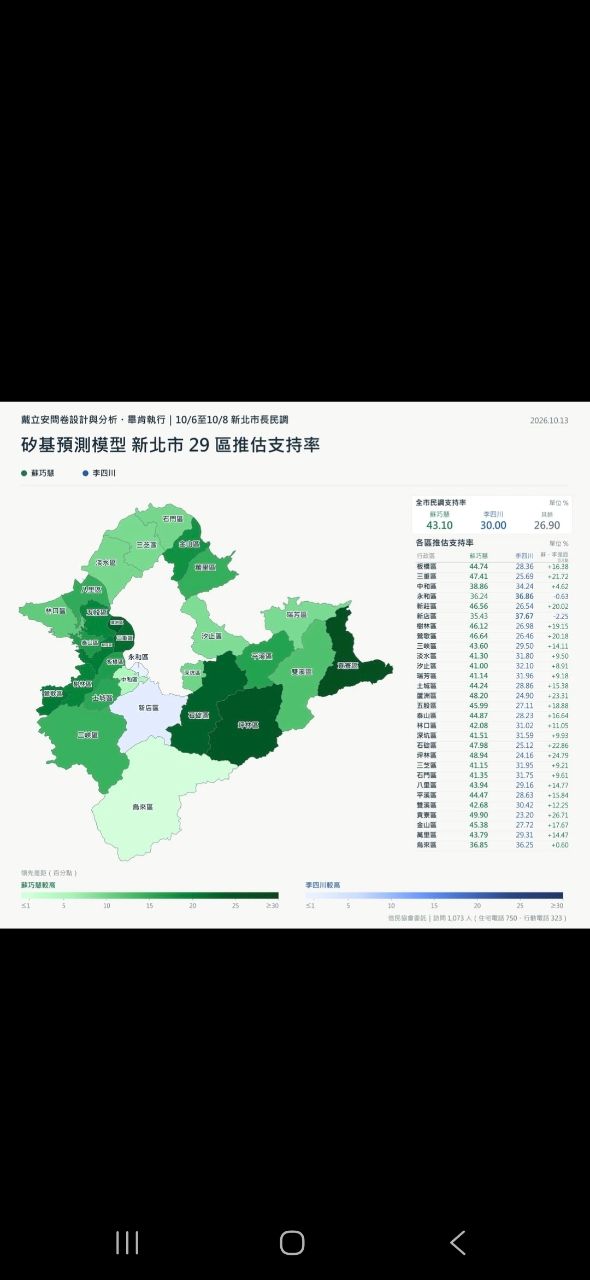This screenshot has width=590, height=1280.
Task: Click 萬里區 label on the map
Action: [x=206, y=567]
